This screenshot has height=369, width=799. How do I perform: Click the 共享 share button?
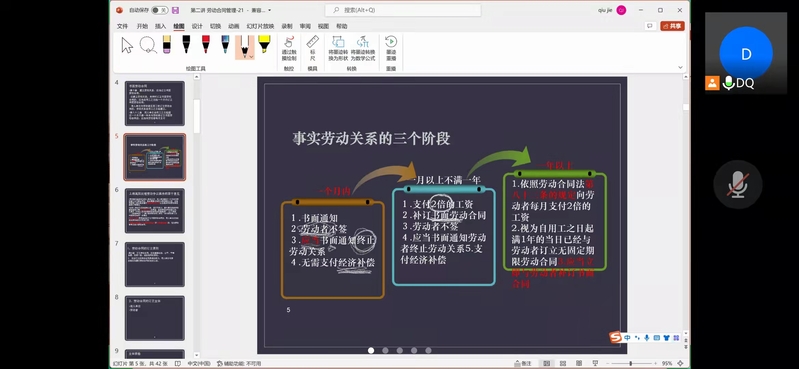(672, 26)
